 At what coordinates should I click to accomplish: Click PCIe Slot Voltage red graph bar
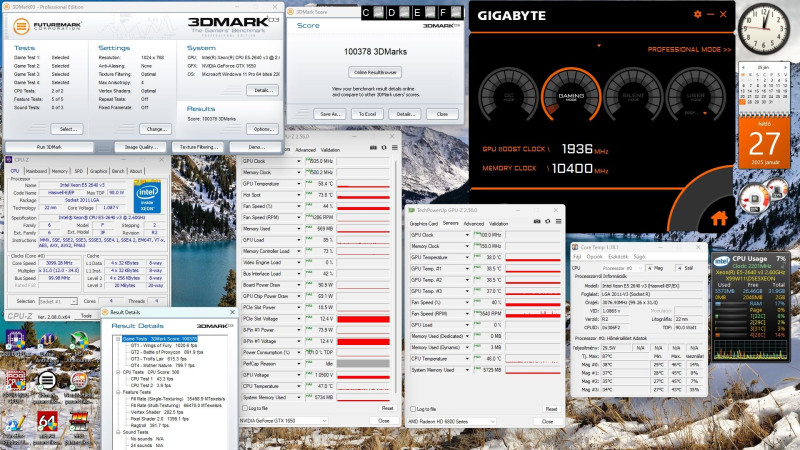pyautogui.click(x=363, y=319)
